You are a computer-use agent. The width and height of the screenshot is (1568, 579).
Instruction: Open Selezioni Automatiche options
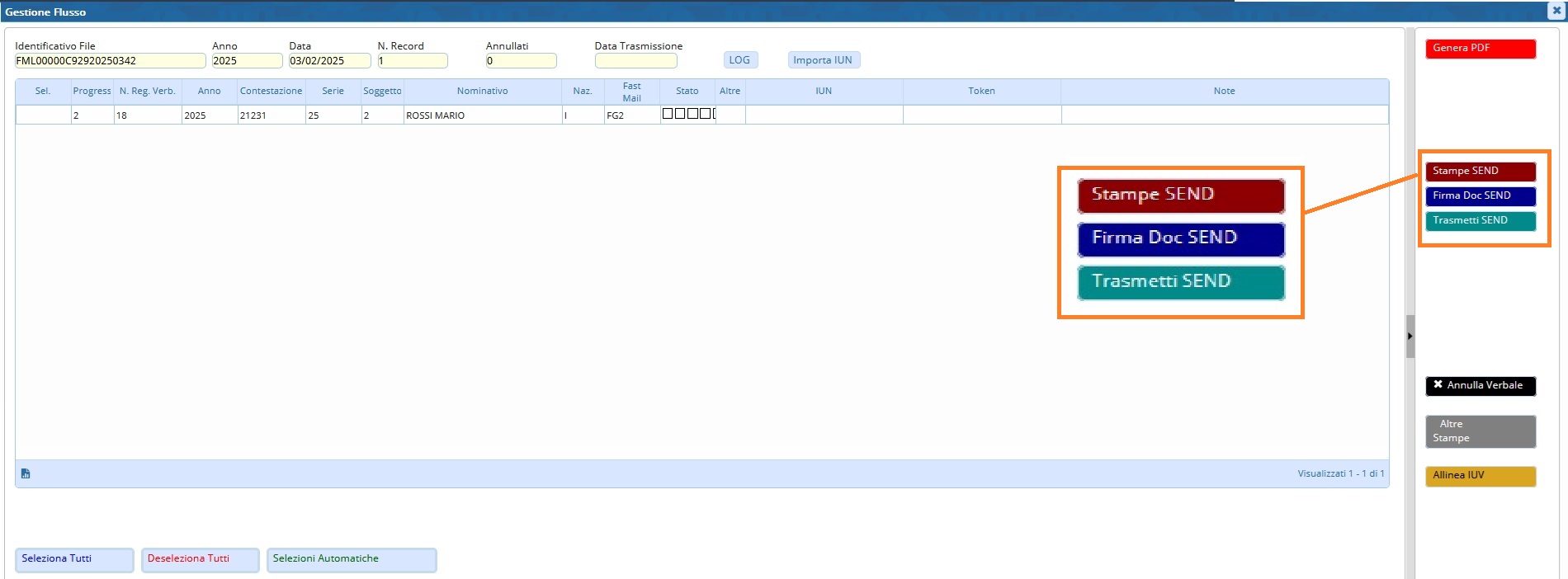(351, 559)
